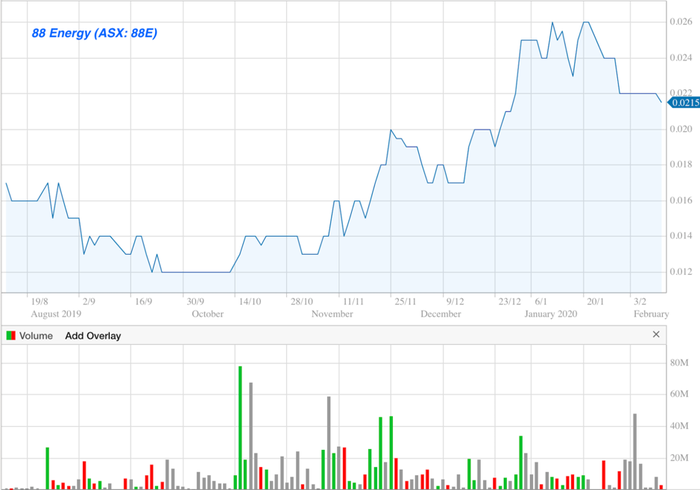Click the tallest green volume bar near 14/10
This screenshot has height=490, width=700.
tap(240, 428)
